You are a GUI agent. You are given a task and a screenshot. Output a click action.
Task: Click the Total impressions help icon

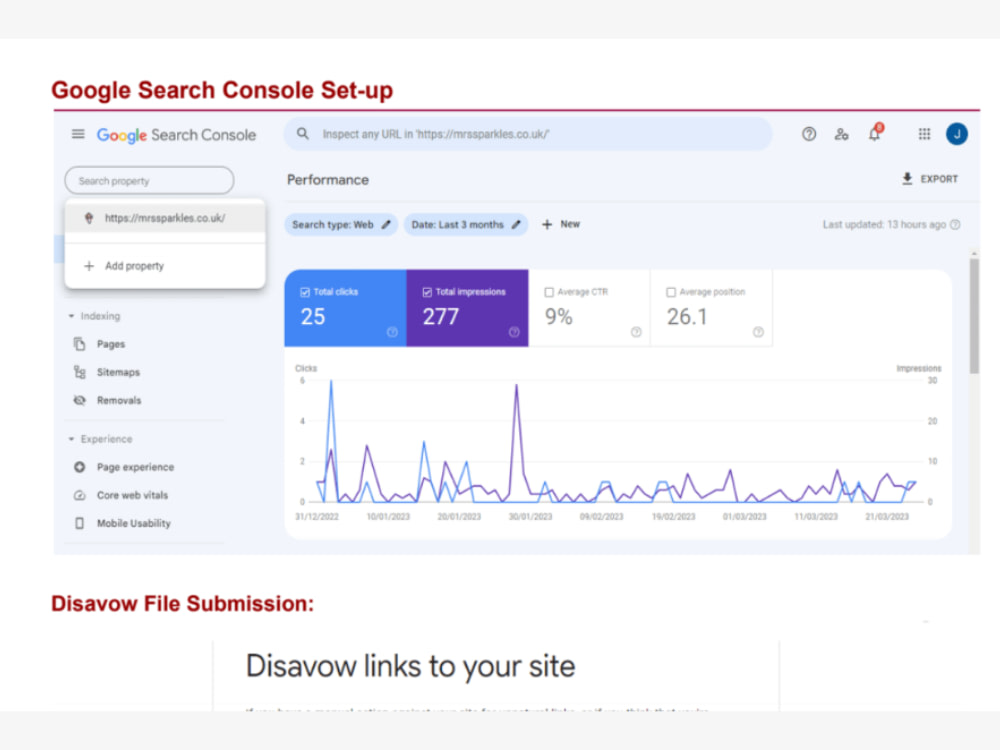coord(514,332)
